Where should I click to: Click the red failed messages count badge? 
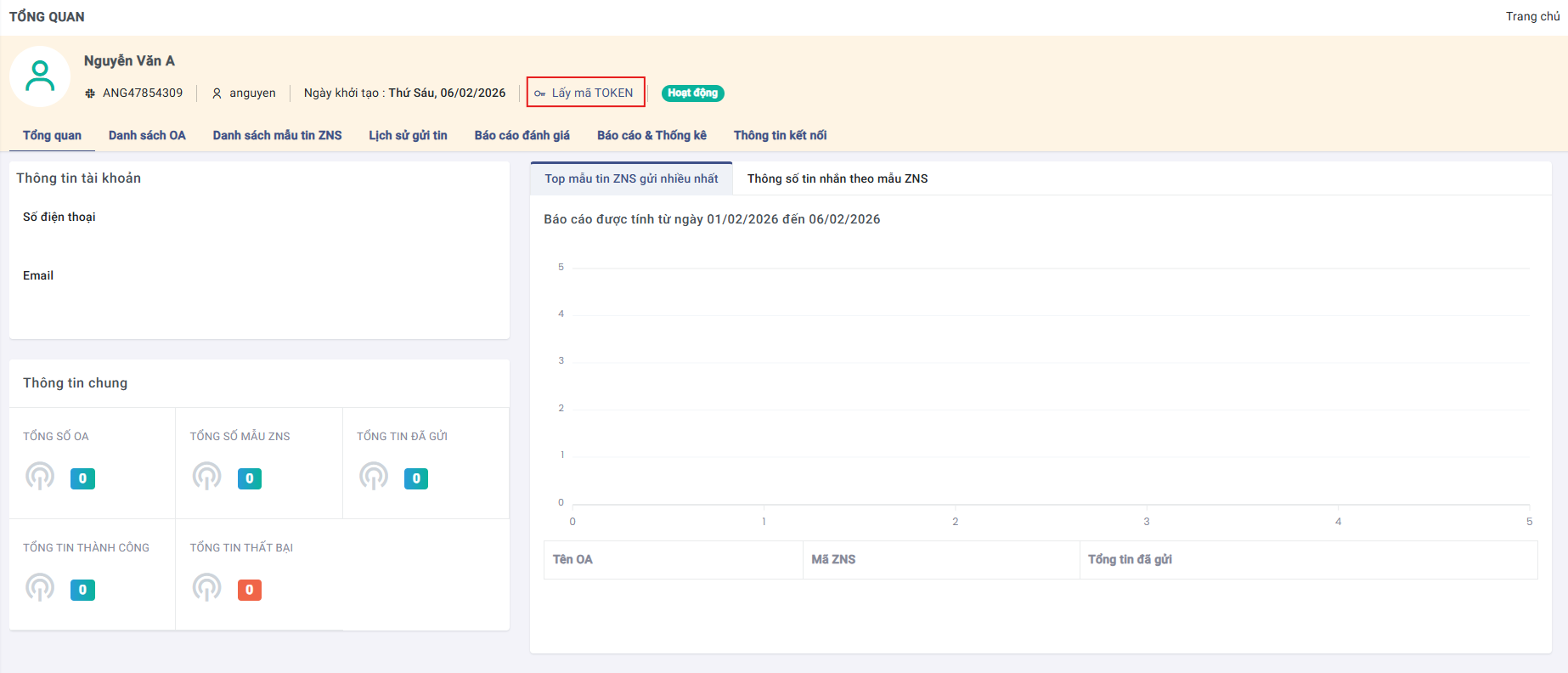pos(249,590)
